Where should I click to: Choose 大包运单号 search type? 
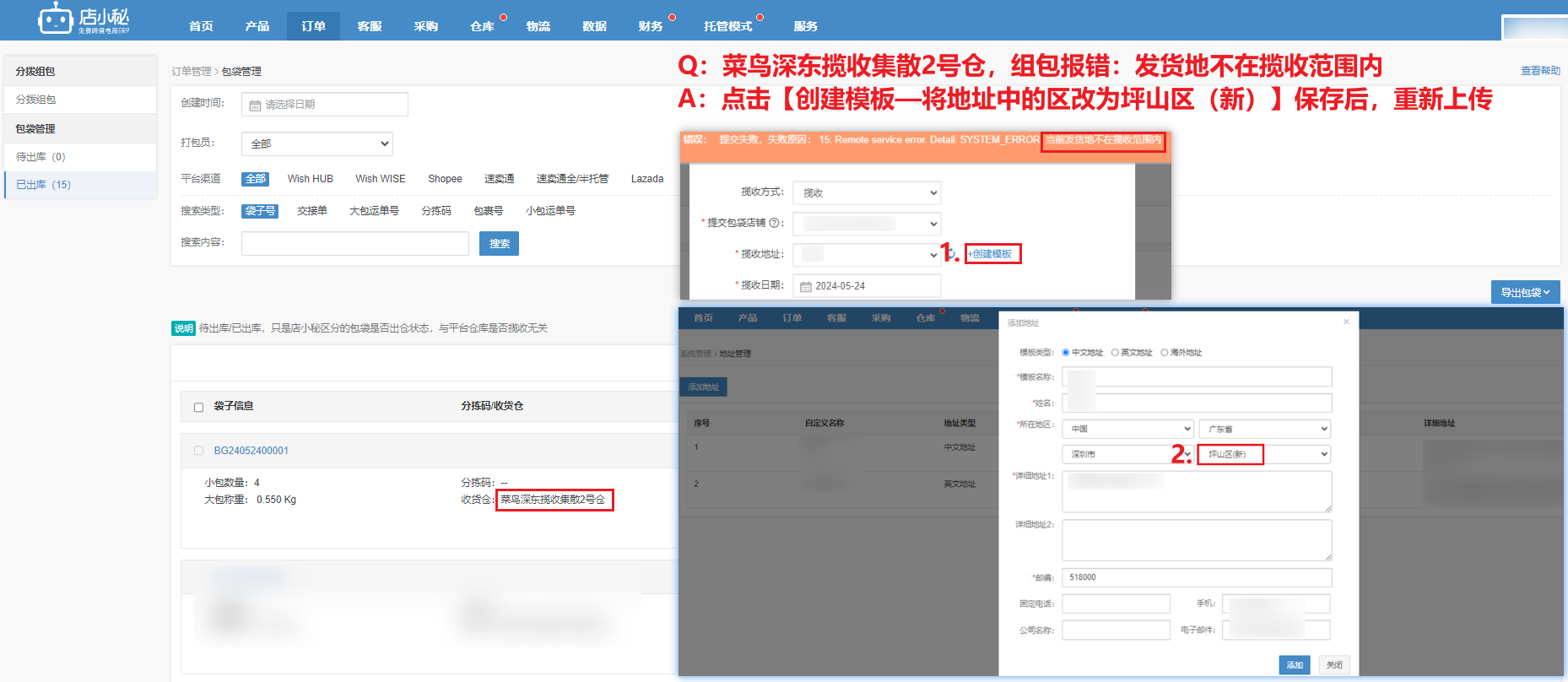point(374,211)
